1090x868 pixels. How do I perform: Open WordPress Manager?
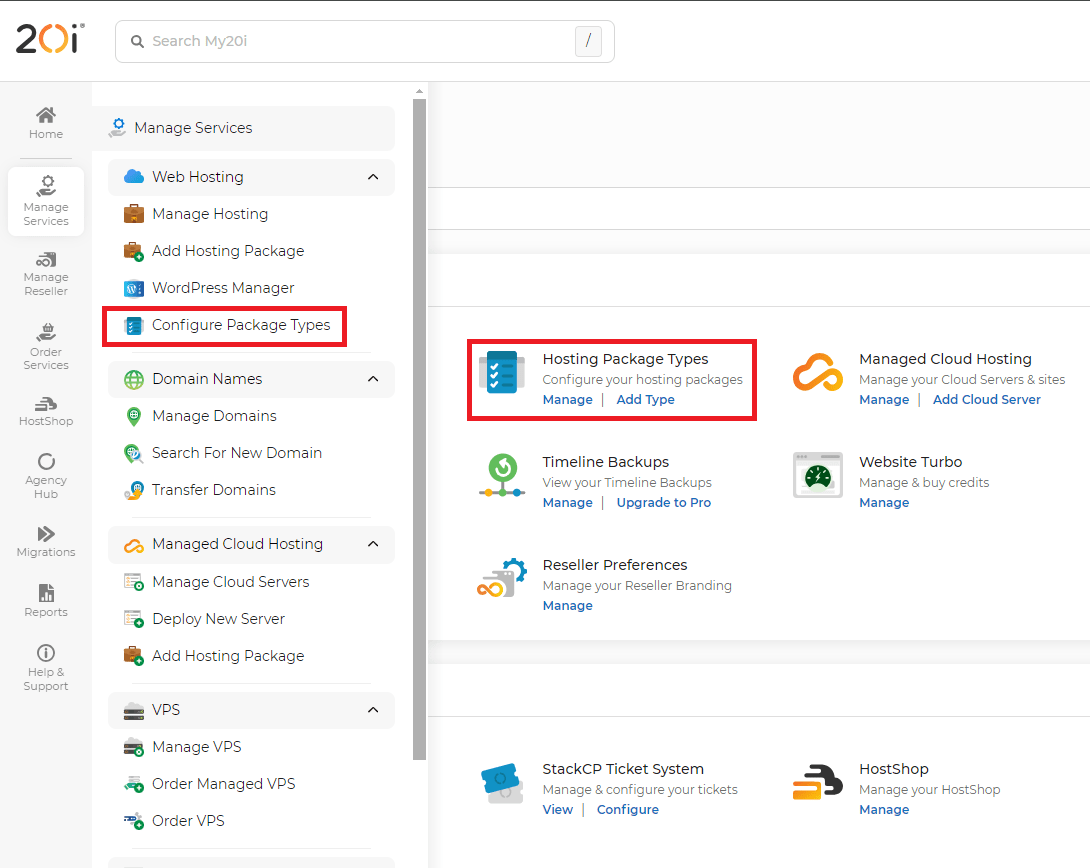pyautogui.click(x=209, y=288)
